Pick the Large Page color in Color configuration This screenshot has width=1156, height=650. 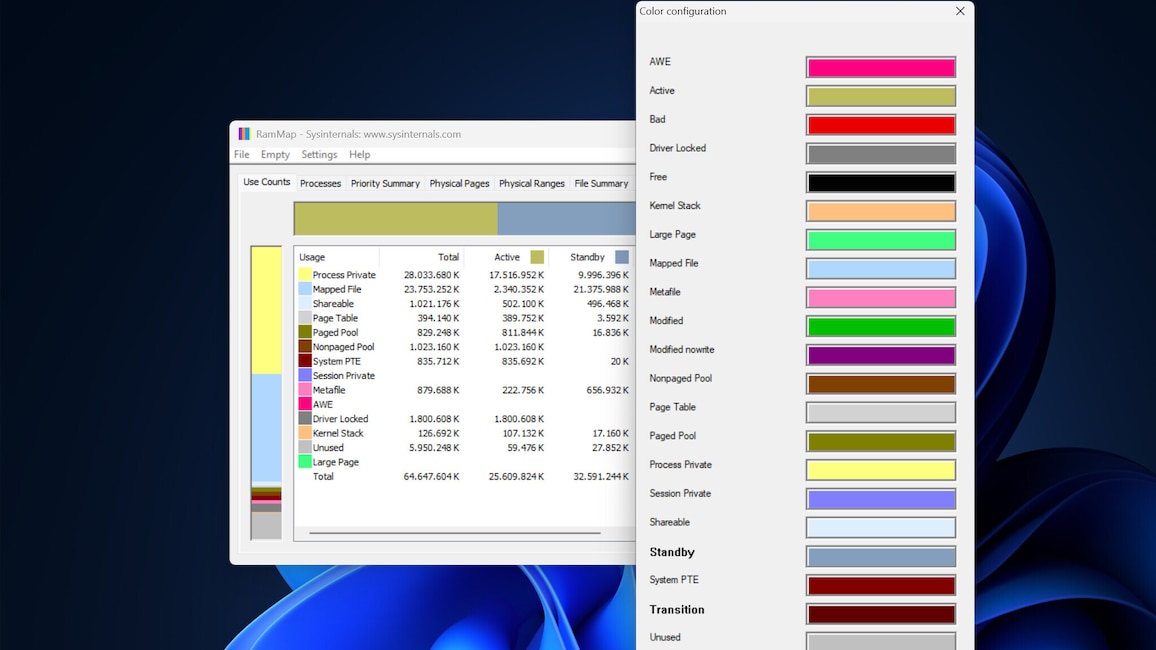pos(881,240)
